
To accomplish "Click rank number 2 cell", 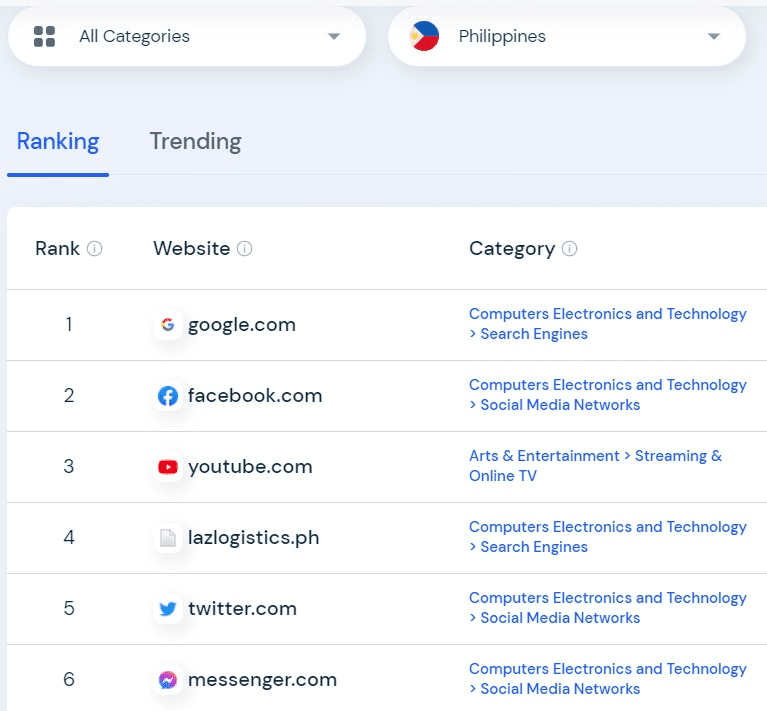I will 69,396.
